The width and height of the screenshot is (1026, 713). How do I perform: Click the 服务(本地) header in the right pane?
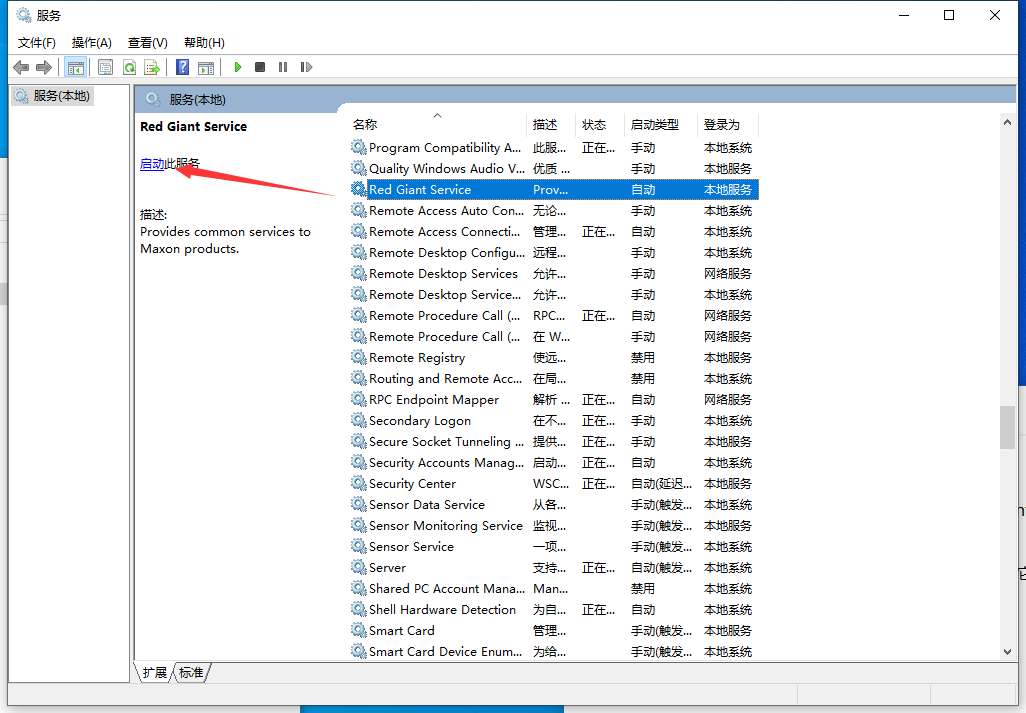197,99
